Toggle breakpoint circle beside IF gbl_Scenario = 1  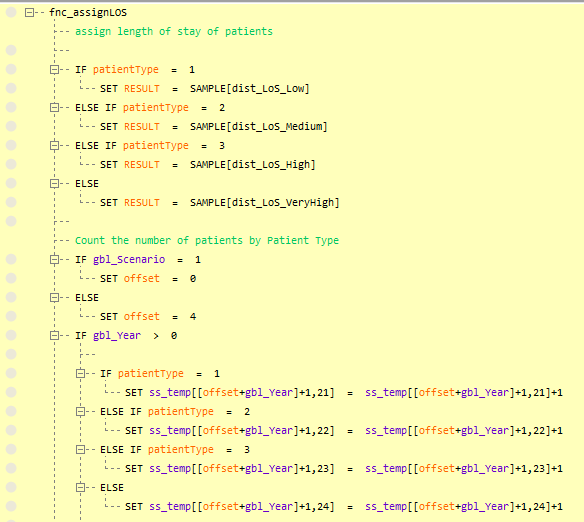(11, 259)
